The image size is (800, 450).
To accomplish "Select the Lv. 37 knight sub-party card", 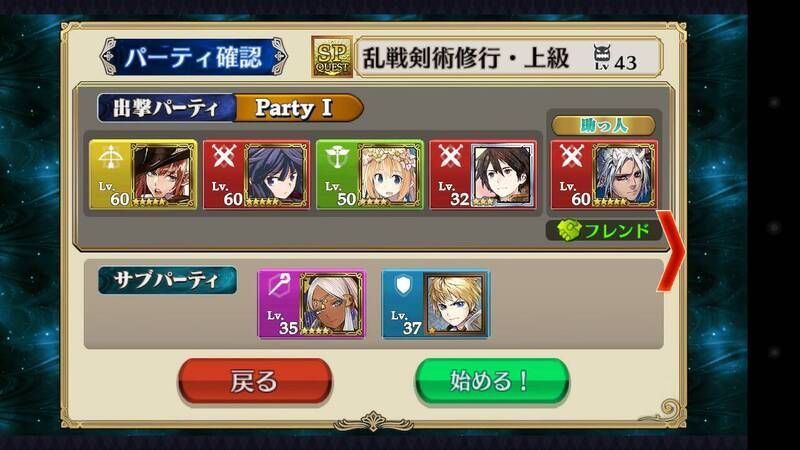I will [436, 305].
